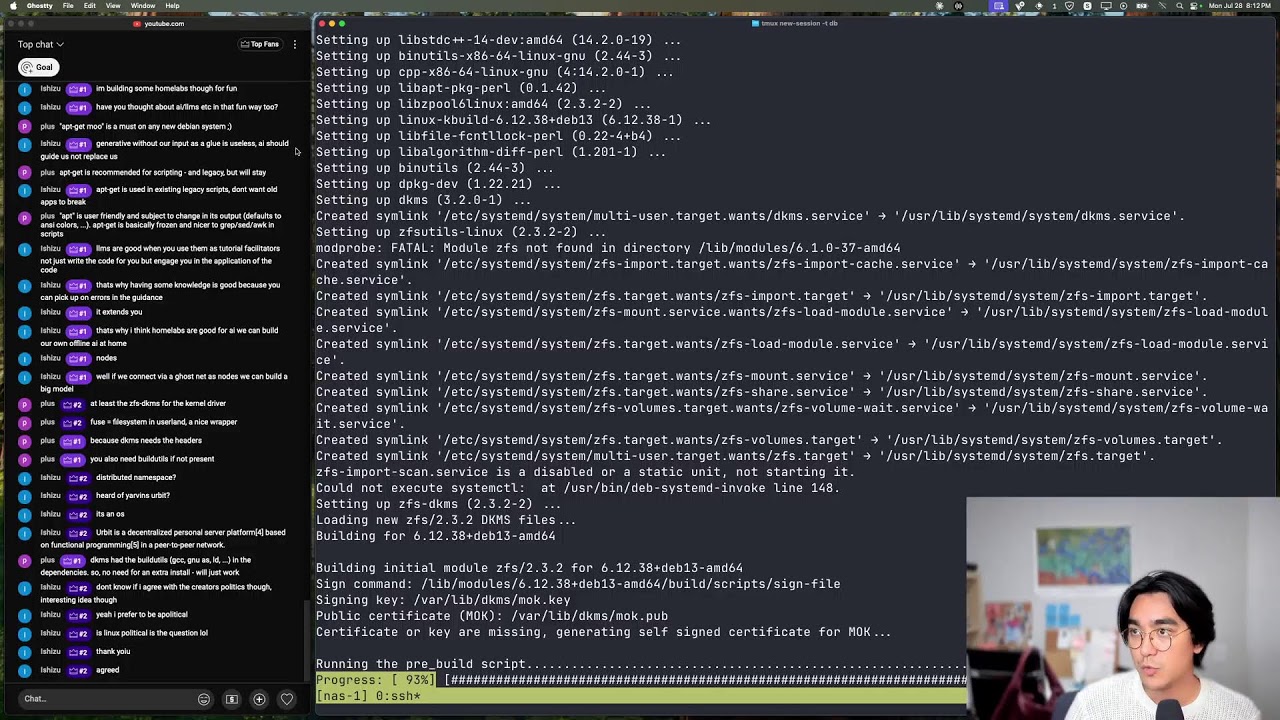This screenshot has width=1280, height=720.
Task: Click the message 'im building some homelabs though for fun'
Action: coord(166,89)
